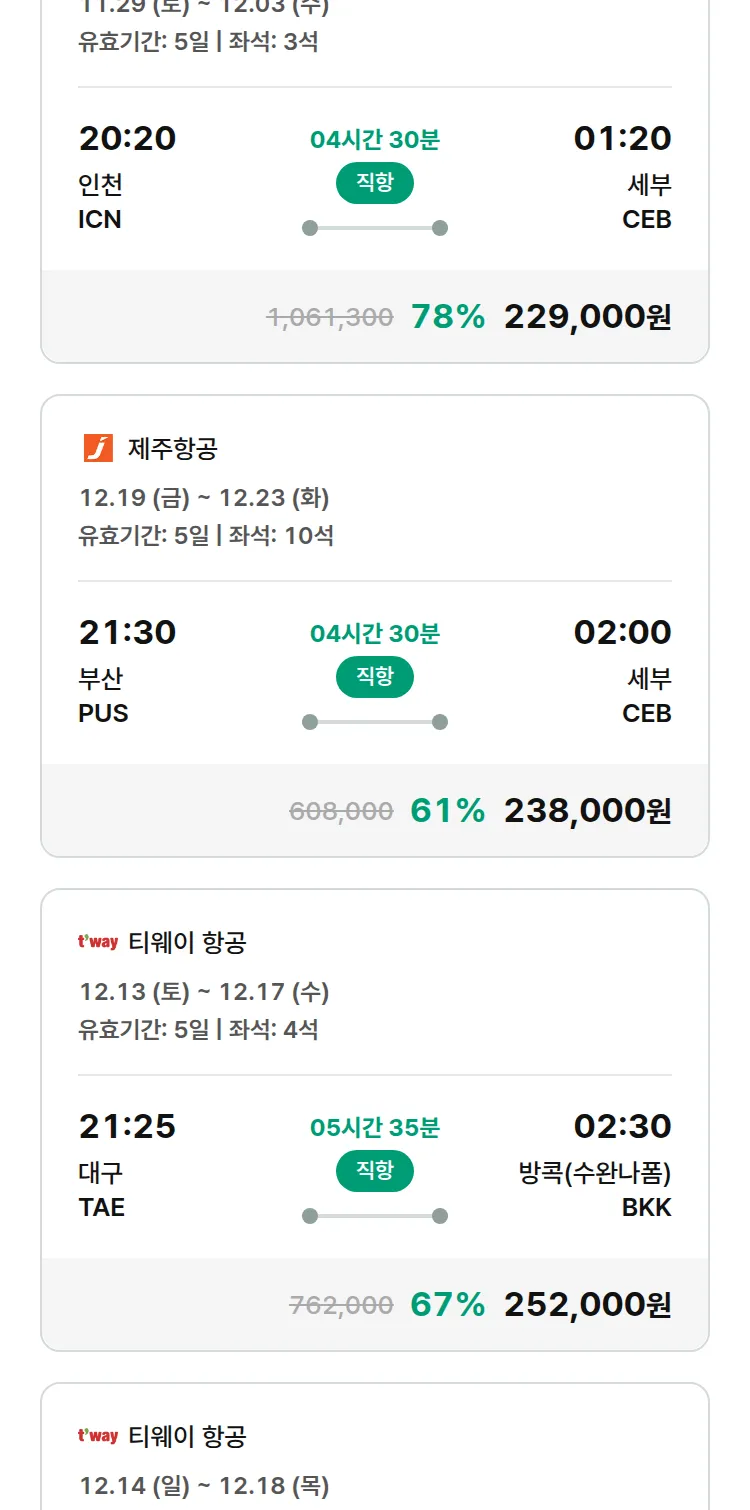750x1510 pixels.
Task: Click the 직항 badge on Incheon–Cebu flight
Action: click(x=375, y=183)
